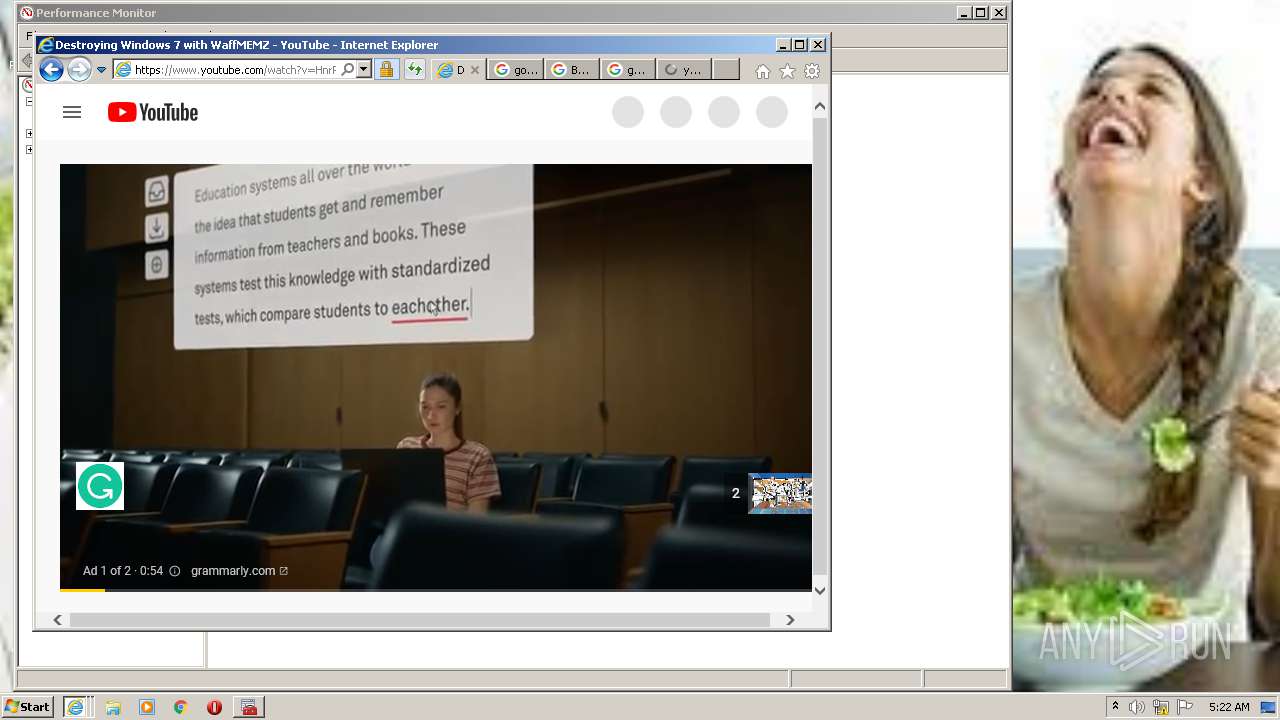
Task: Focus the youtube.com address bar
Action: tap(236, 70)
